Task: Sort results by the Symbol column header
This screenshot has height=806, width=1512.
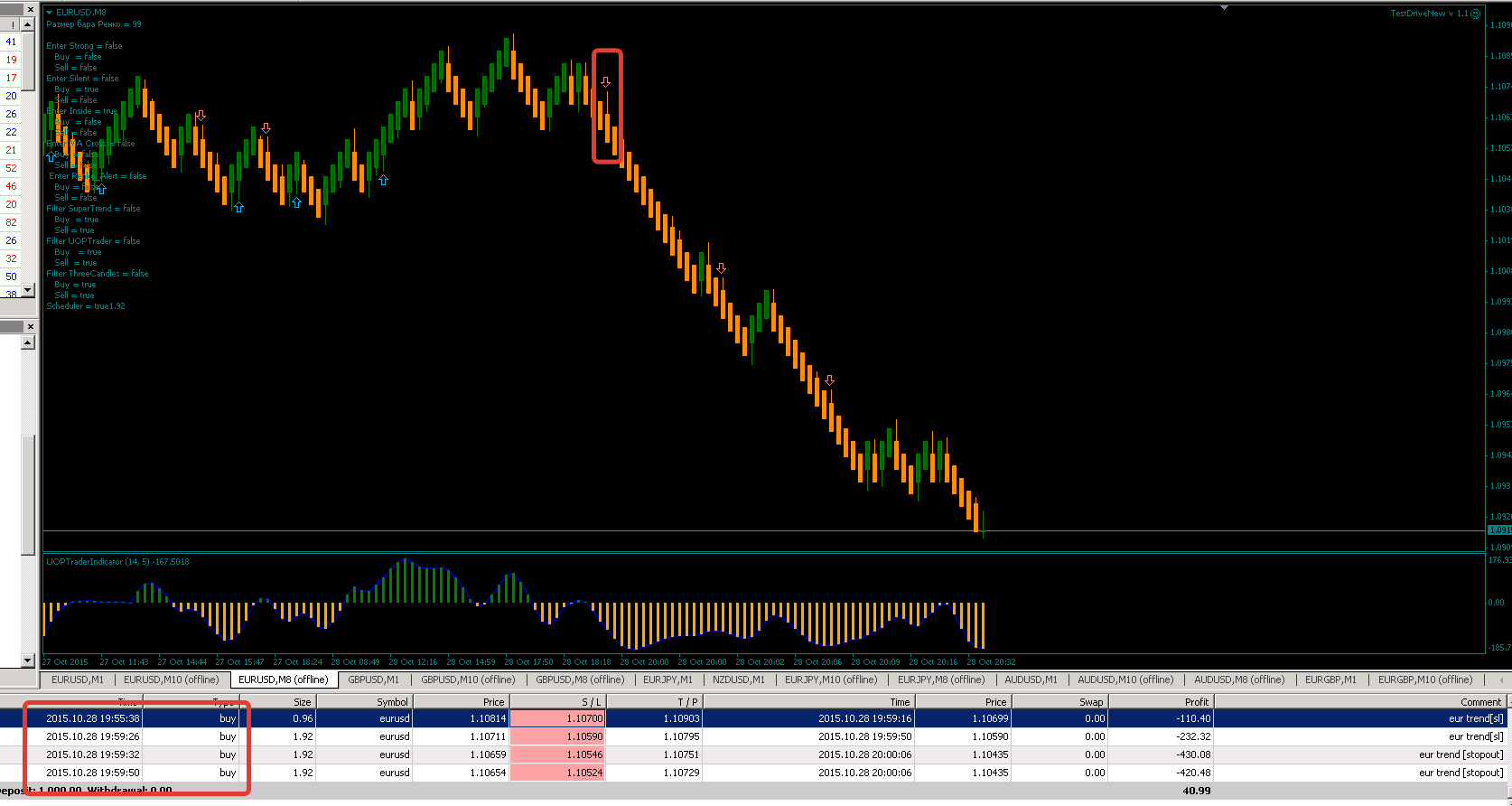Action: coord(364,702)
